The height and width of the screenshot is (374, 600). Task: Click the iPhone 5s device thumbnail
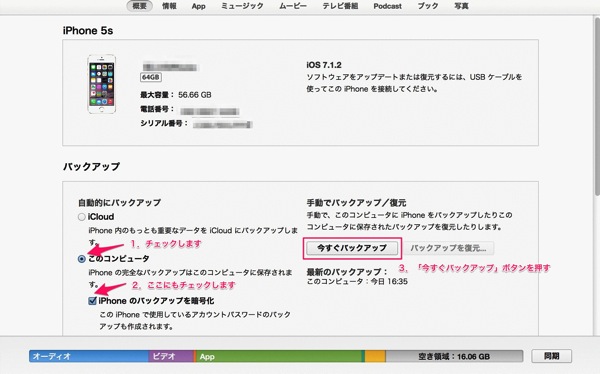[101, 84]
